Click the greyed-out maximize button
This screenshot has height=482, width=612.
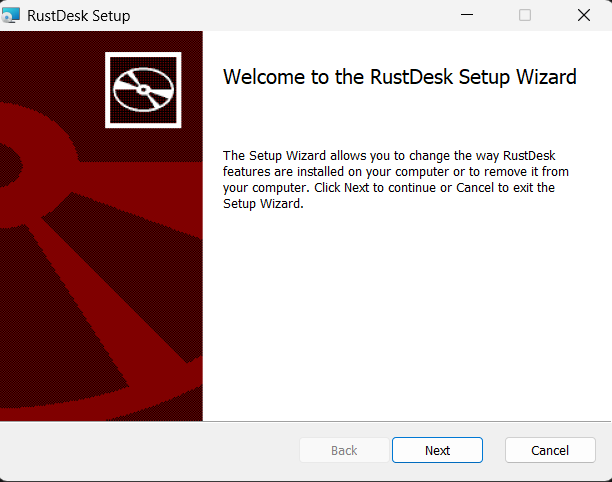pyautogui.click(x=525, y=16)
